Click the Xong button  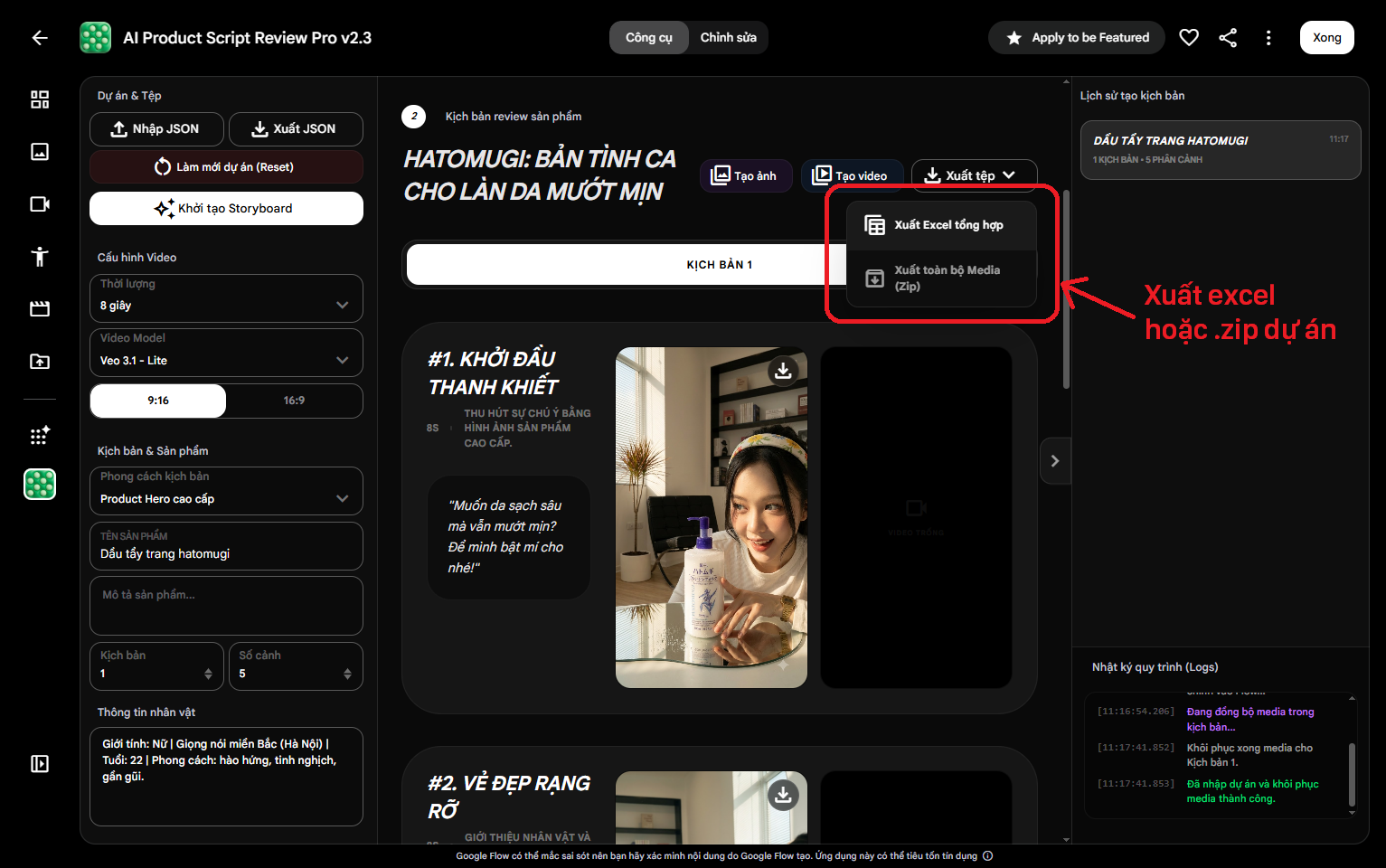tap(1326, 37)
